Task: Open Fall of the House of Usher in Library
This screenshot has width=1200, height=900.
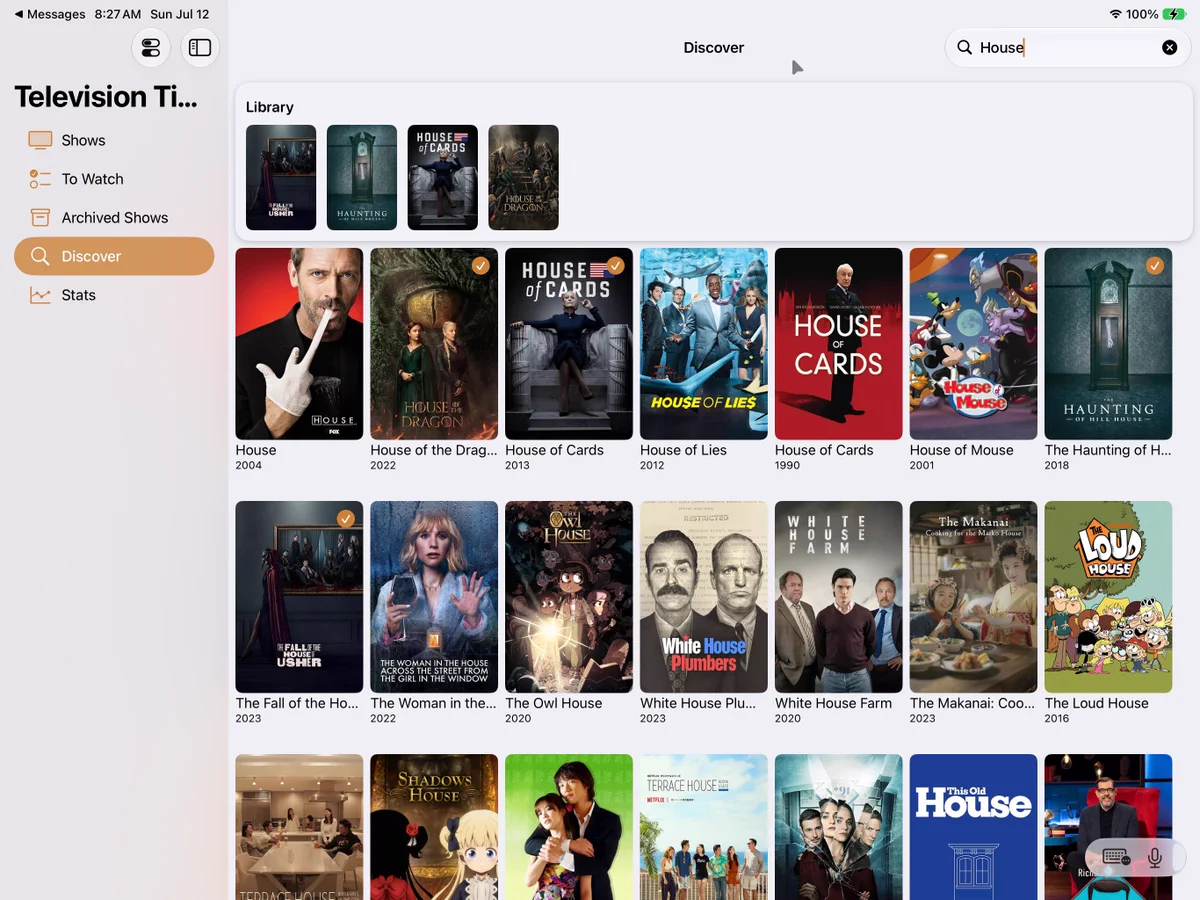Action: coord(281,177)
